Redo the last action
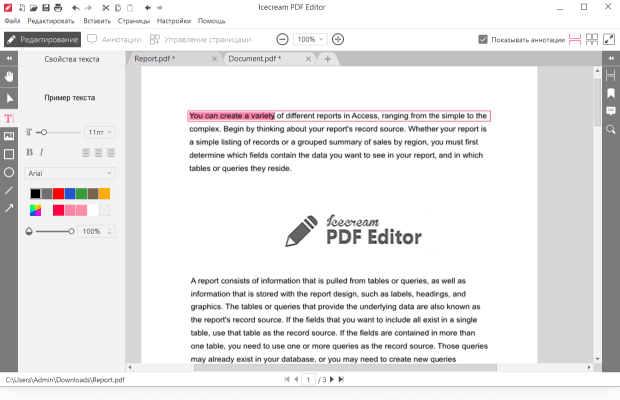Screen dimensions: 620x400 click(x=88, y=8)
